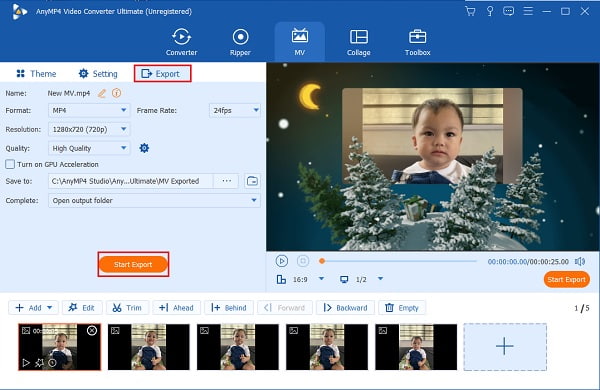Click the register key icon
600x390 pixels.
(x=489, y=11)
